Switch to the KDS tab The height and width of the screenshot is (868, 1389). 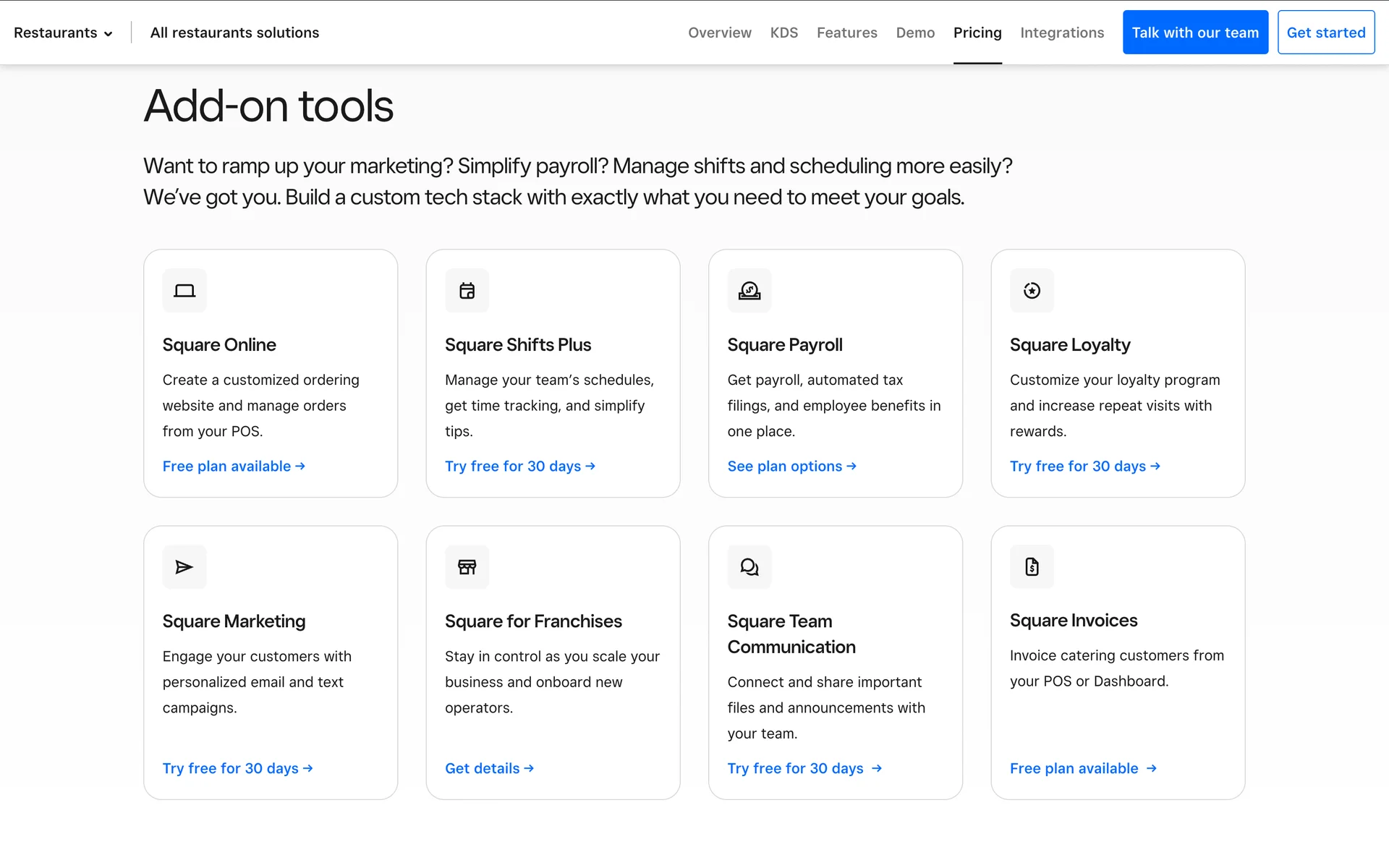[783, 33]
